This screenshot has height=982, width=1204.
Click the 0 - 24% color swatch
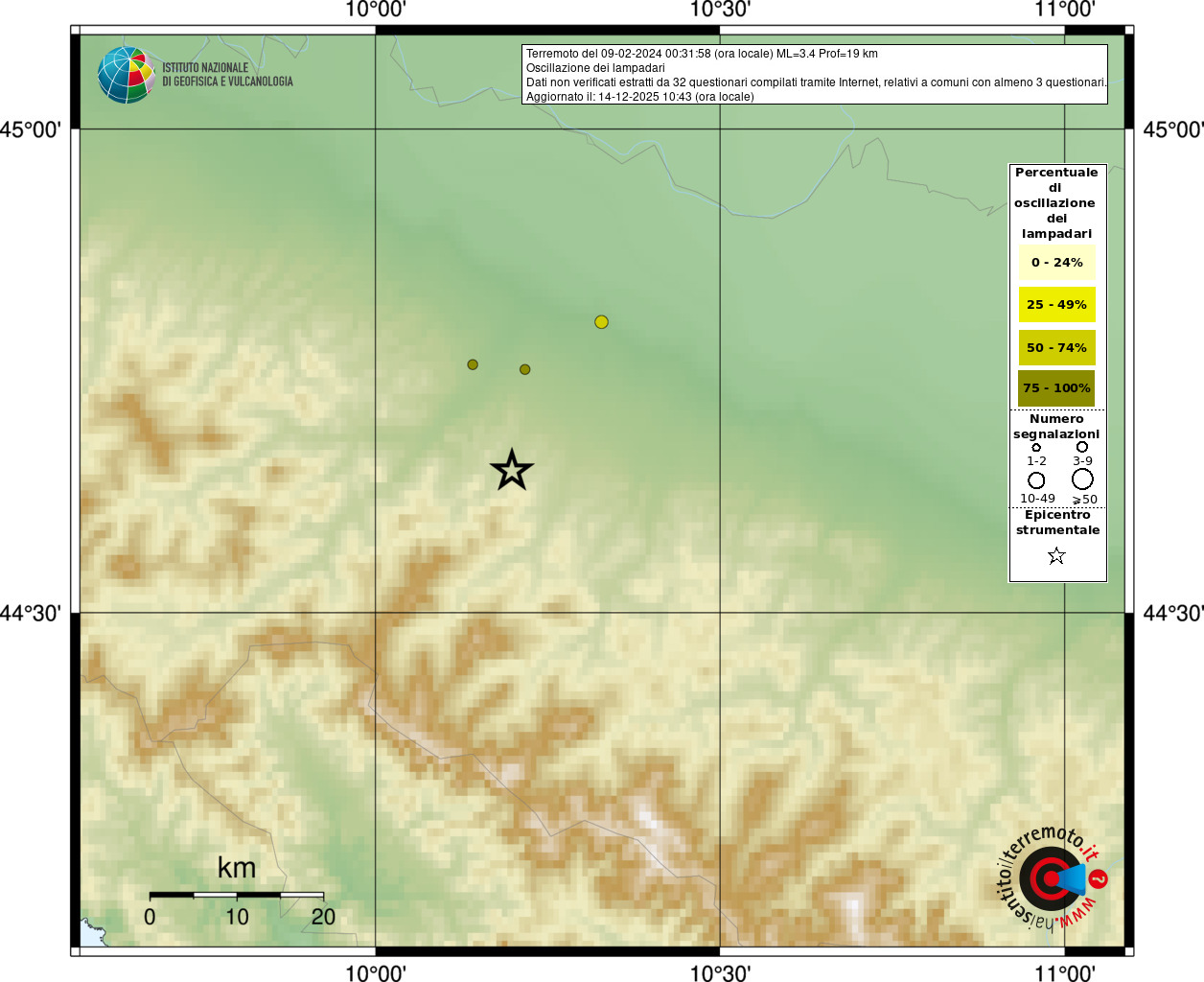pyautogui.click(x=1056, y=262)
